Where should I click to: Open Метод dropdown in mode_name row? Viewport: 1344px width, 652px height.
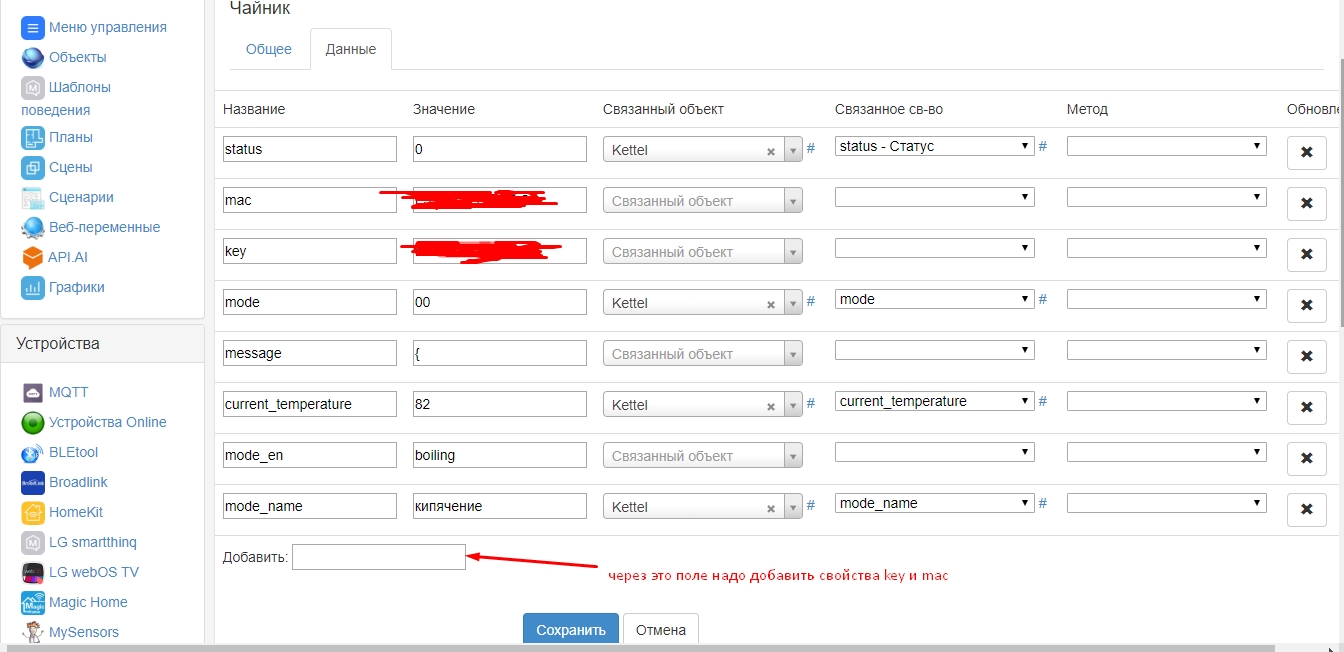[x=1167, y=503]
